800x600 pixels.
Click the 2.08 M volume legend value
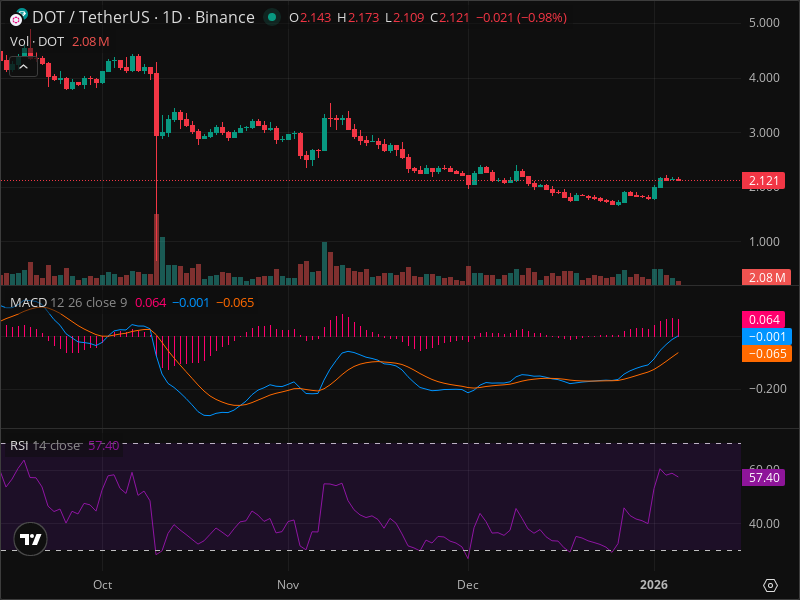(x=90, y=42)
